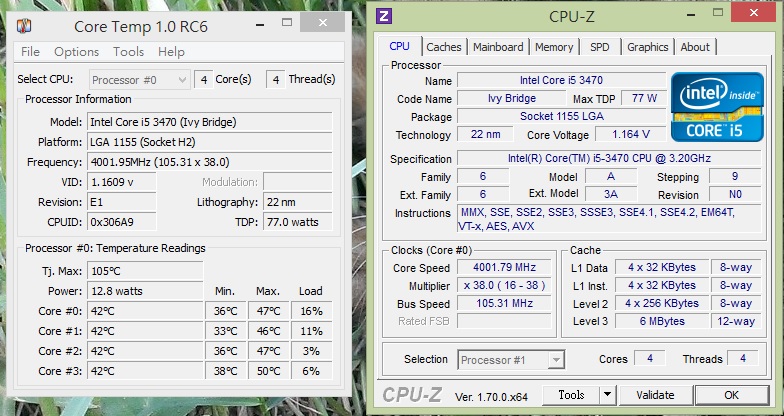Open the Tools menu in Core Temp
Screen dimensions: 784x416
coord(128,52)
